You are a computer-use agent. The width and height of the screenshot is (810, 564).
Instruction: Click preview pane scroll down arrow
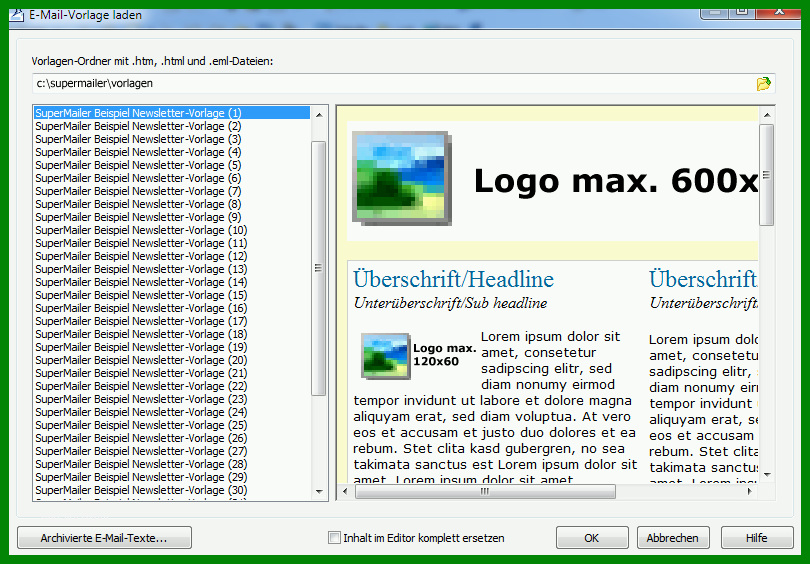click(x=767, y=474)
